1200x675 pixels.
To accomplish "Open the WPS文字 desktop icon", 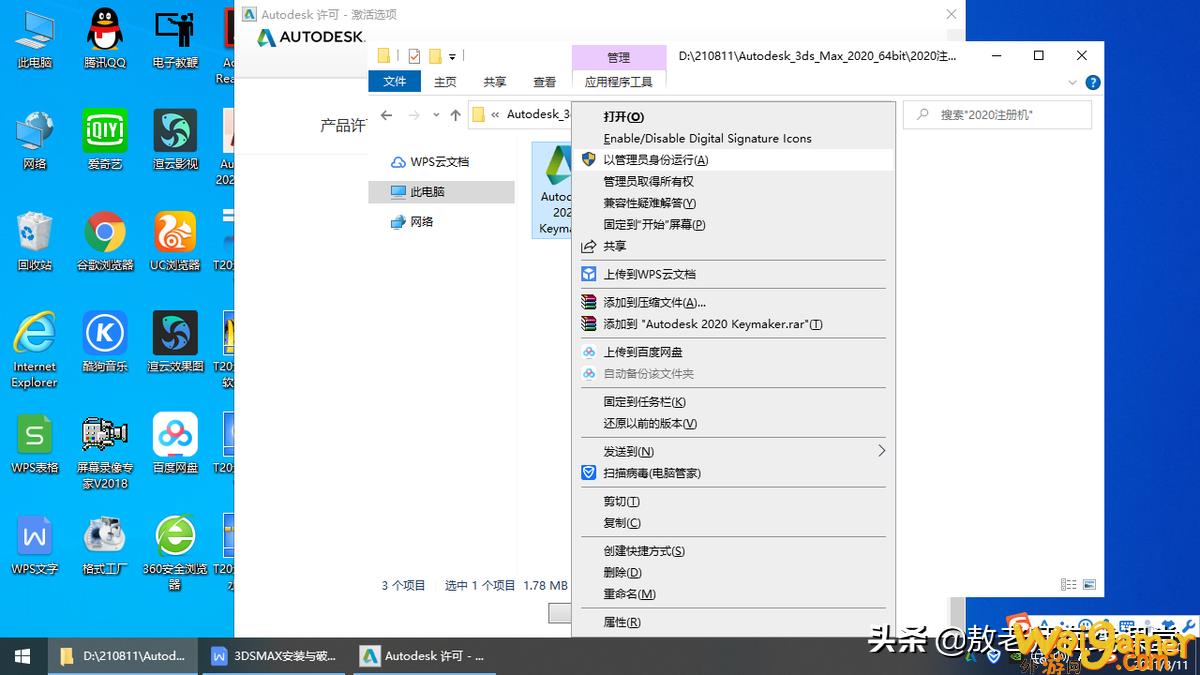I will point(35,545).
